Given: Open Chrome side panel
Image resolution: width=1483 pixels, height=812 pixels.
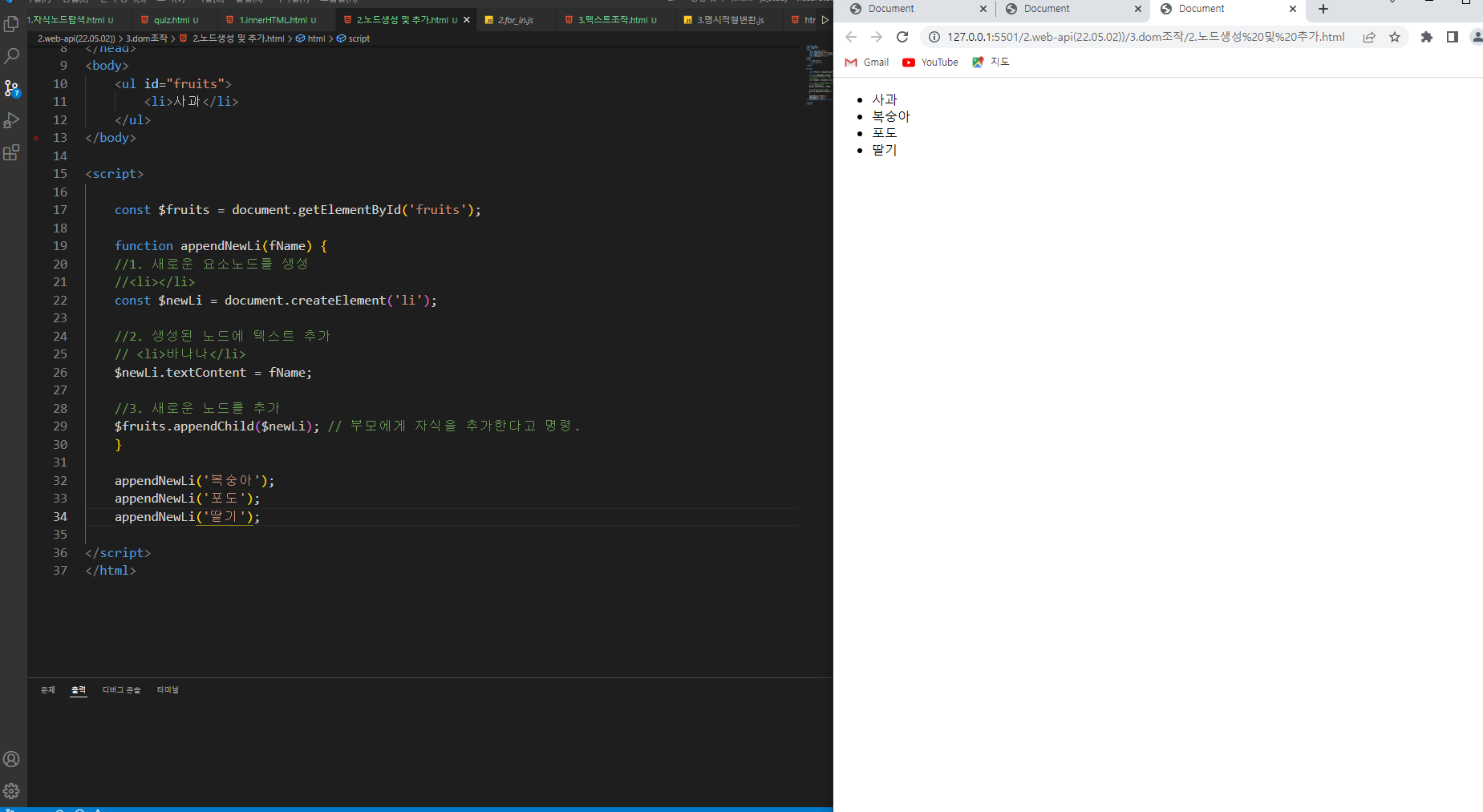Looking at the screenshot, I should 1453,37.
